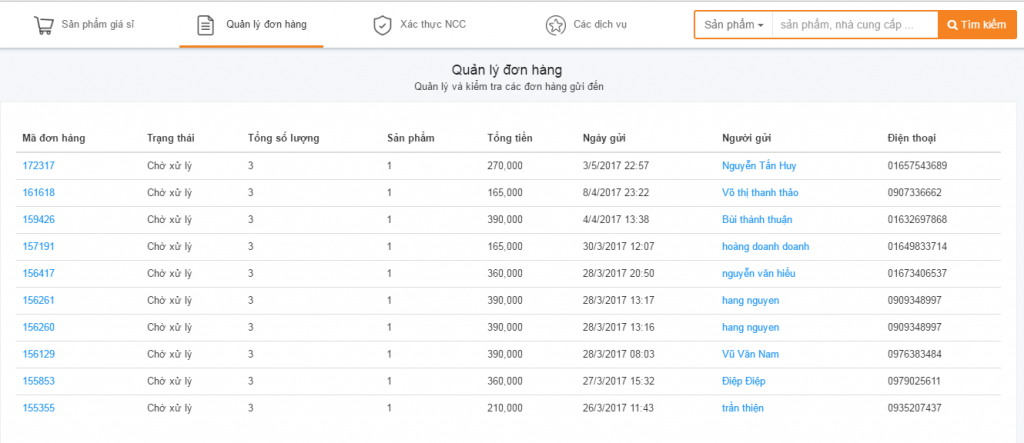Open order 156129
This screenshot has height=443, width=1024.
(39, 354)
